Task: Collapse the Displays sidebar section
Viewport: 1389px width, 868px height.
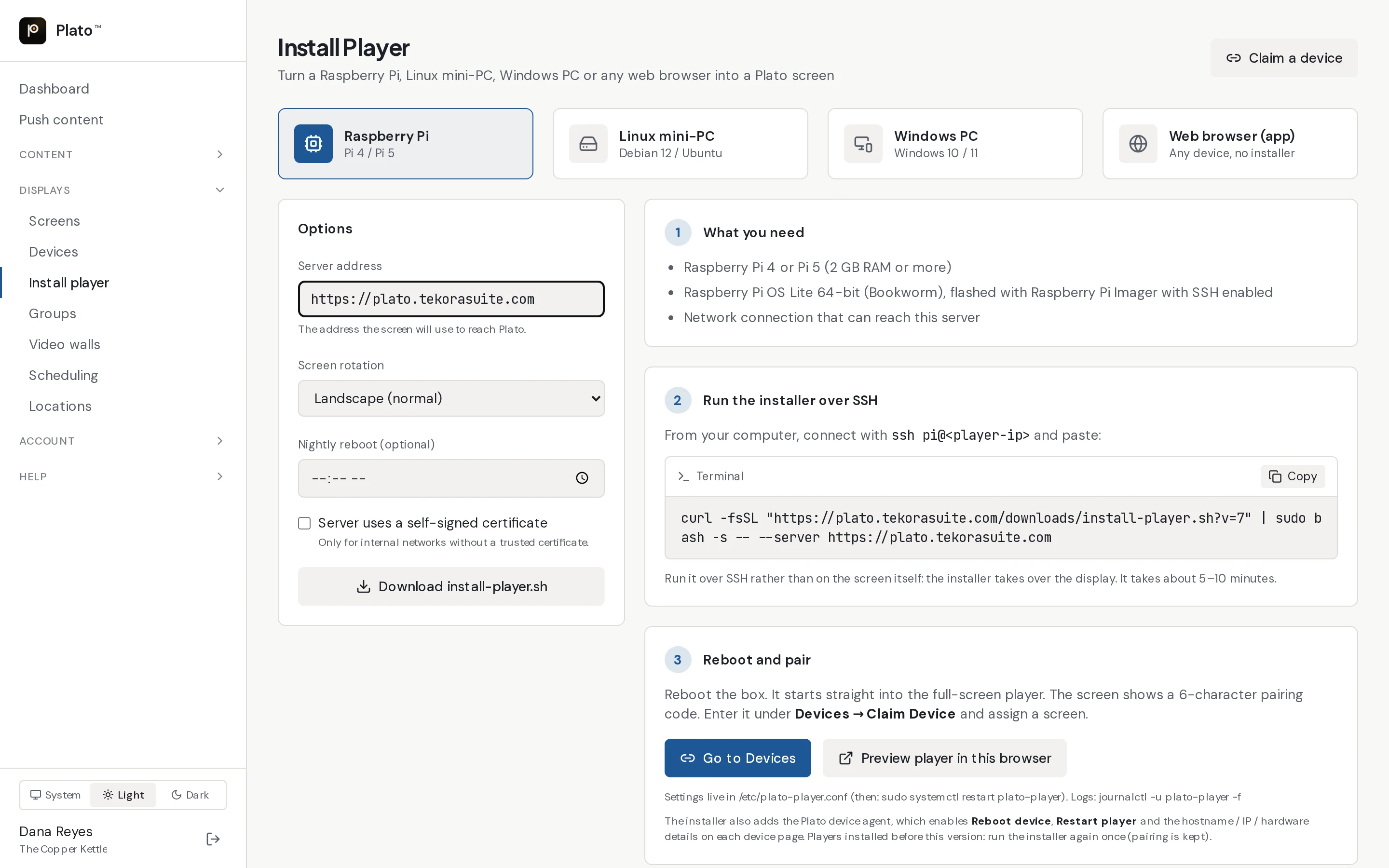Action: click(122, 190)
